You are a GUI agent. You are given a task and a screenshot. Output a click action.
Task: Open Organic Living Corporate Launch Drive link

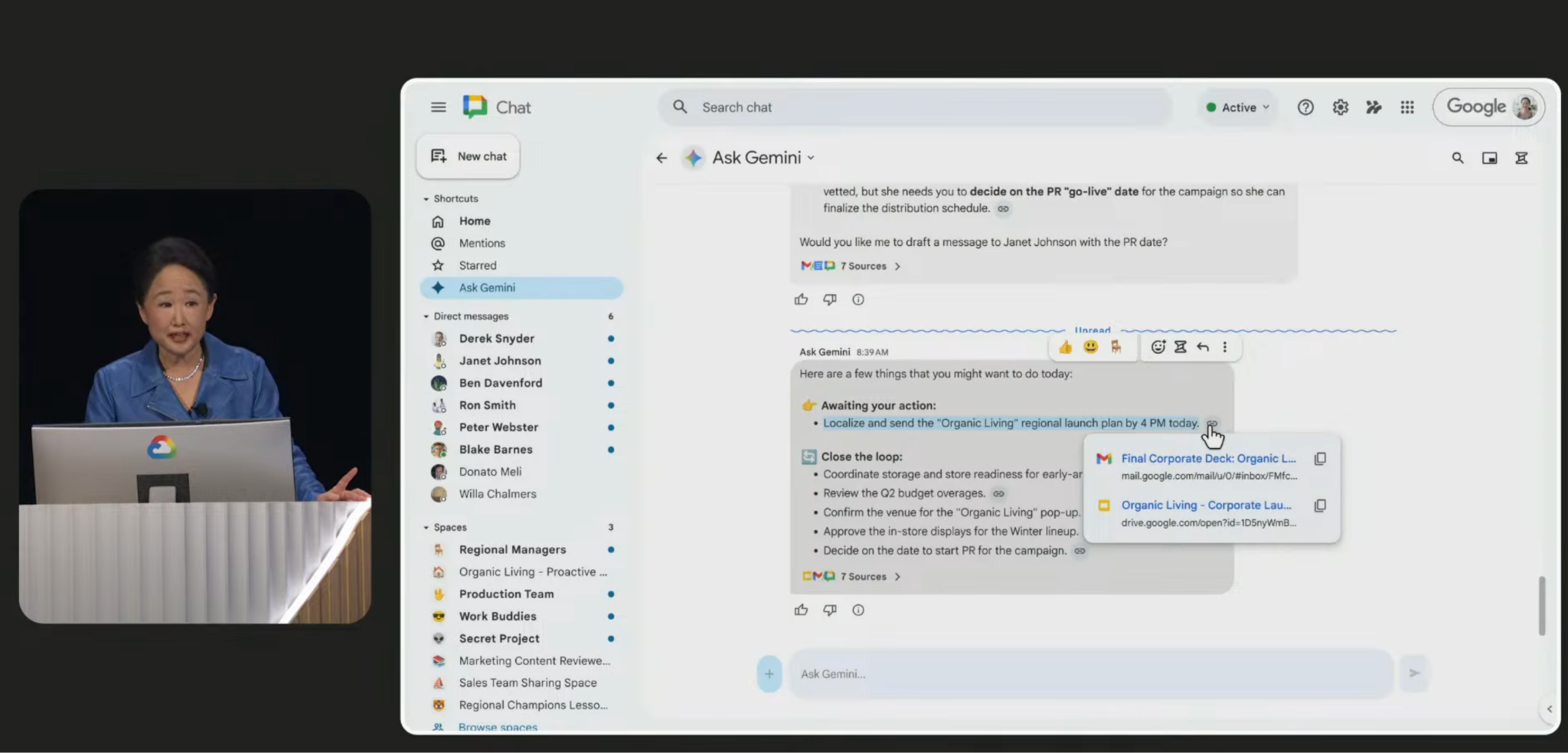click(x=1205, y=506)
